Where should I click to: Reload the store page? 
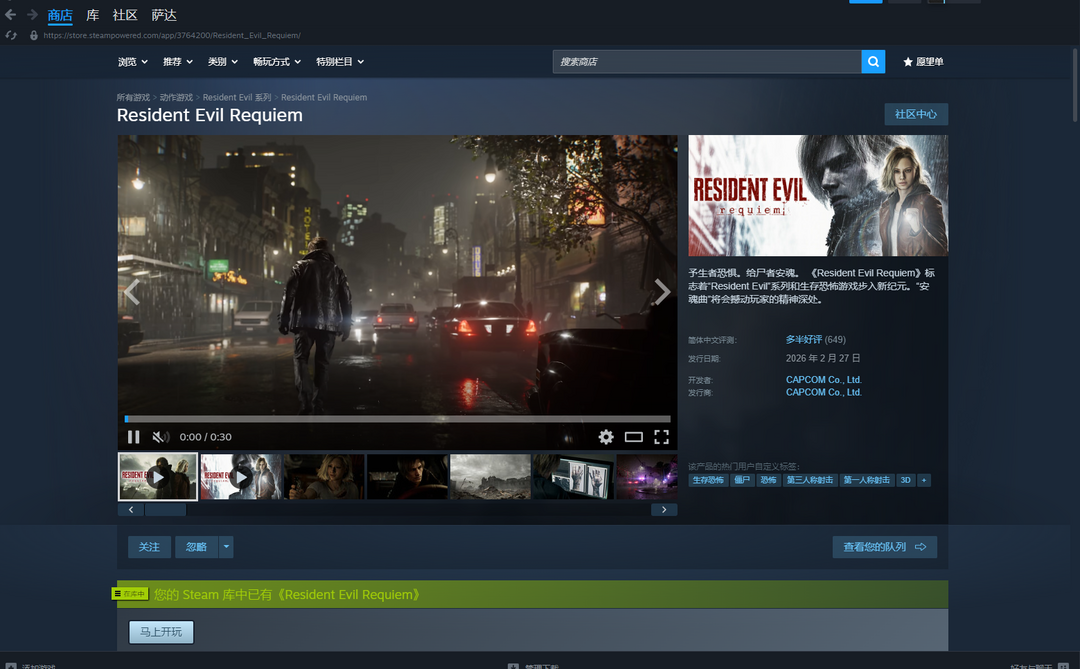pos(11,35)
